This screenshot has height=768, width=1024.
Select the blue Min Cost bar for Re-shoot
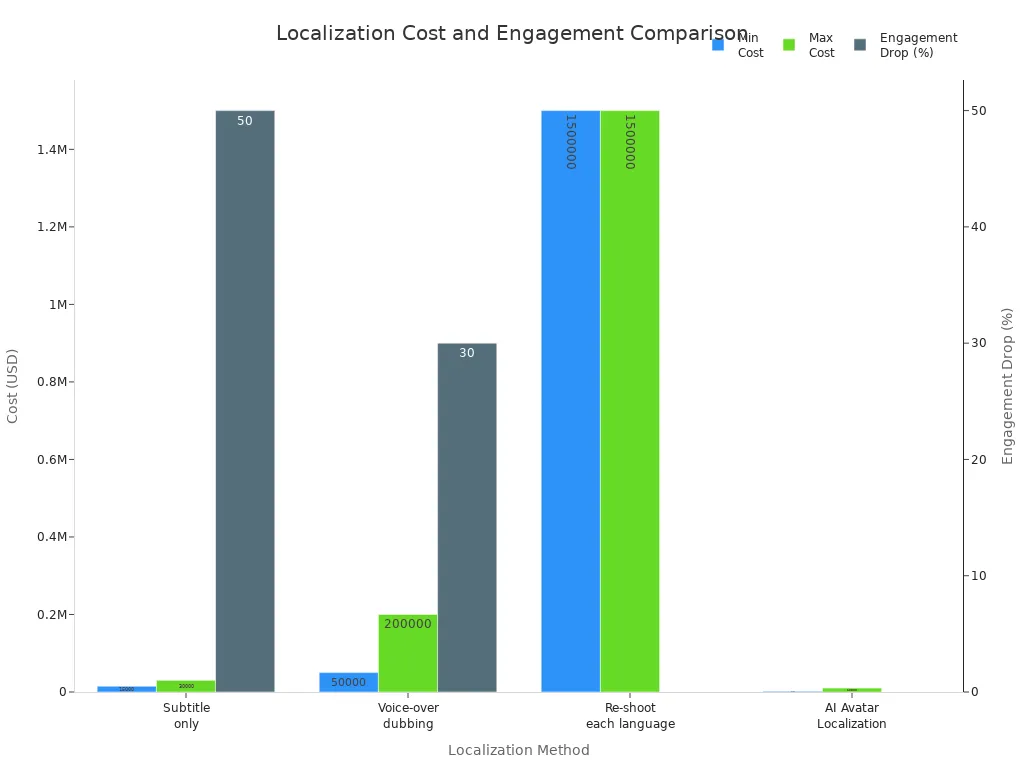(x=570, y=400)
